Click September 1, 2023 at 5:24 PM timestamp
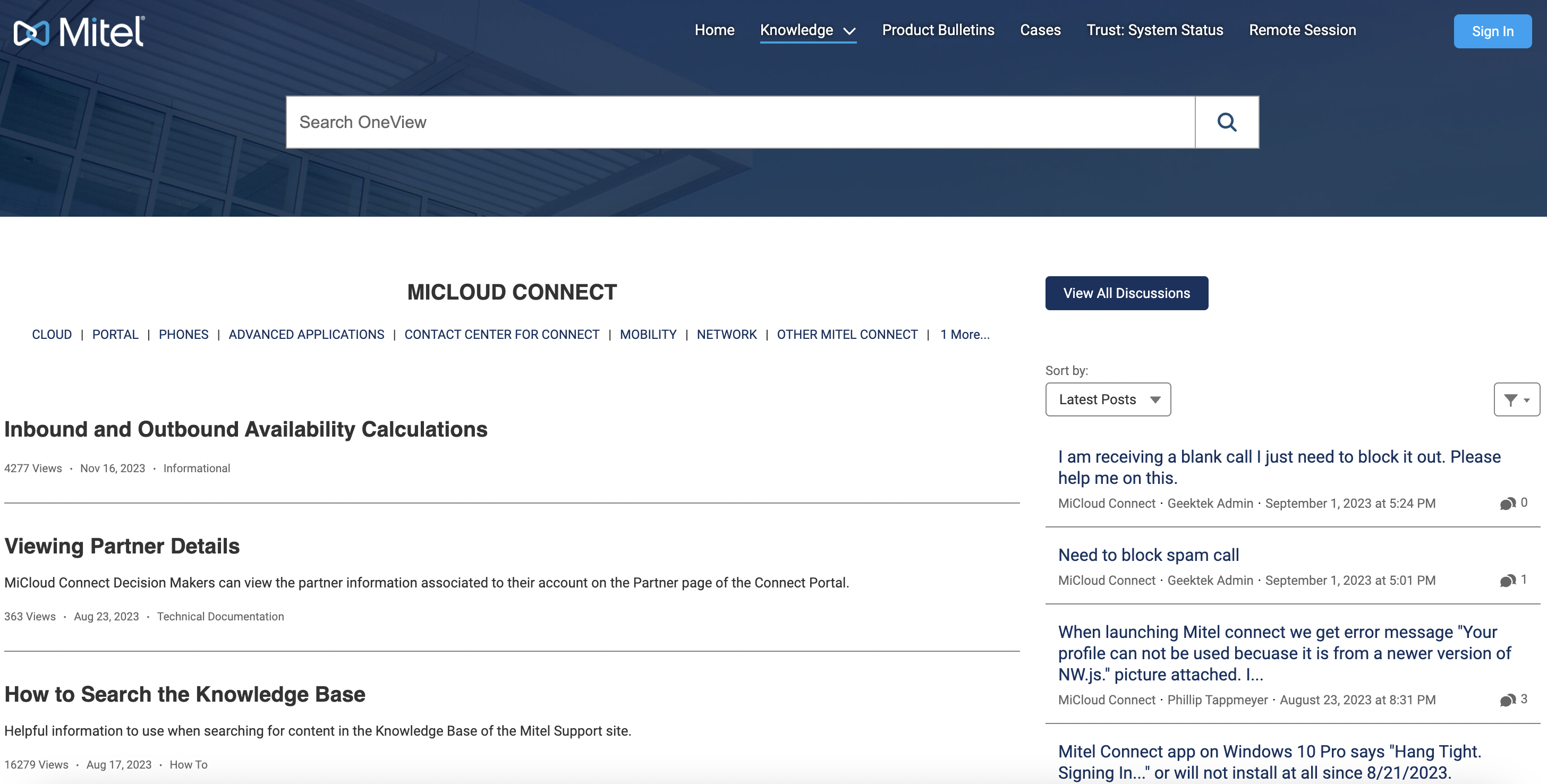The width and height of the screenshot is (1547, 784). pyautogui.click(x=1350, y=504)
